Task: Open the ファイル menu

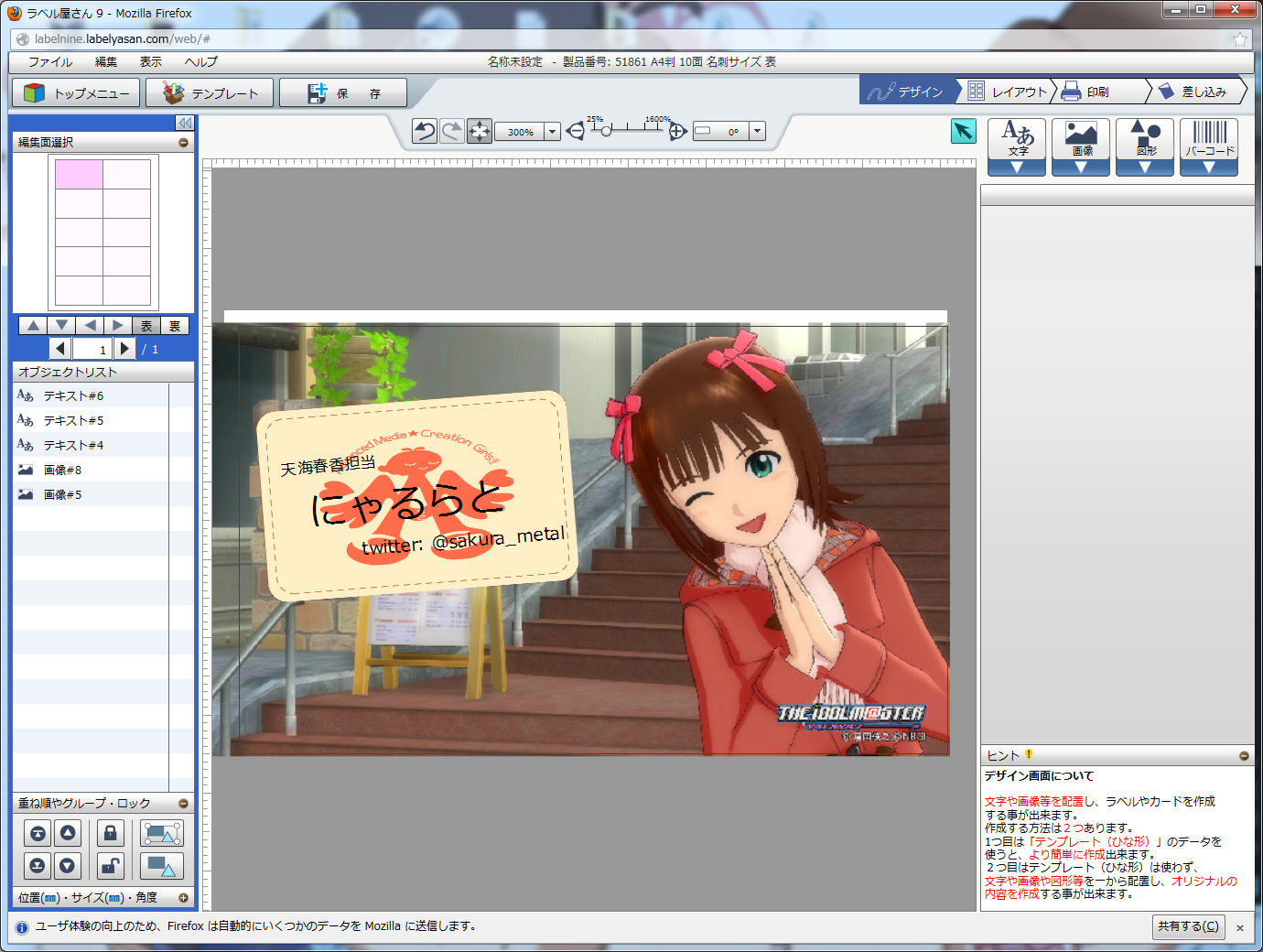Action: point(50,62)
